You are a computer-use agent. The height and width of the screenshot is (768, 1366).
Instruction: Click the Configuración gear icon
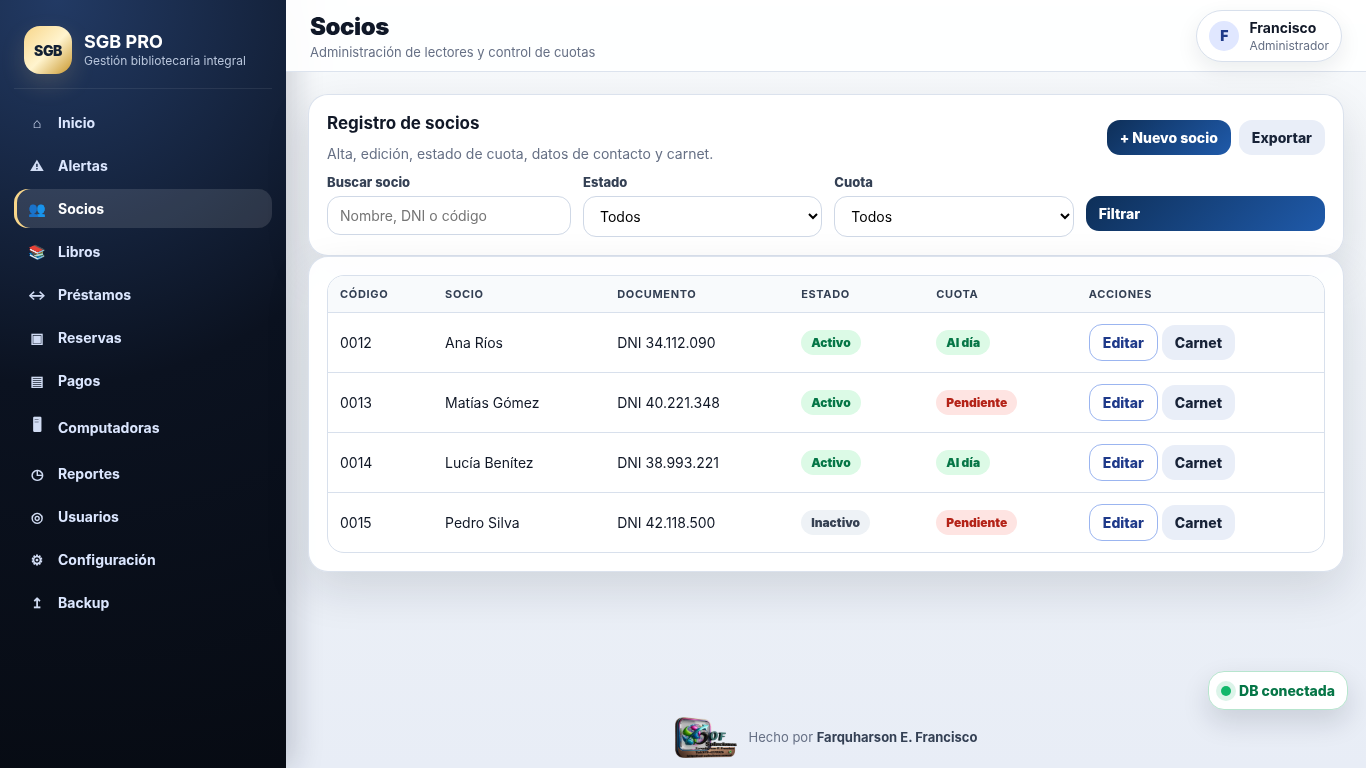tap(37, 560)
